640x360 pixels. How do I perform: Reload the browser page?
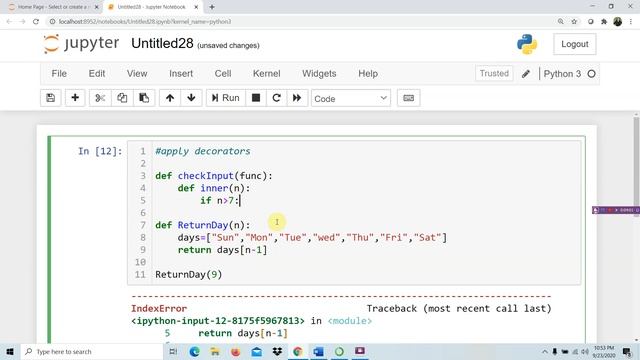[x=36, y=22]
